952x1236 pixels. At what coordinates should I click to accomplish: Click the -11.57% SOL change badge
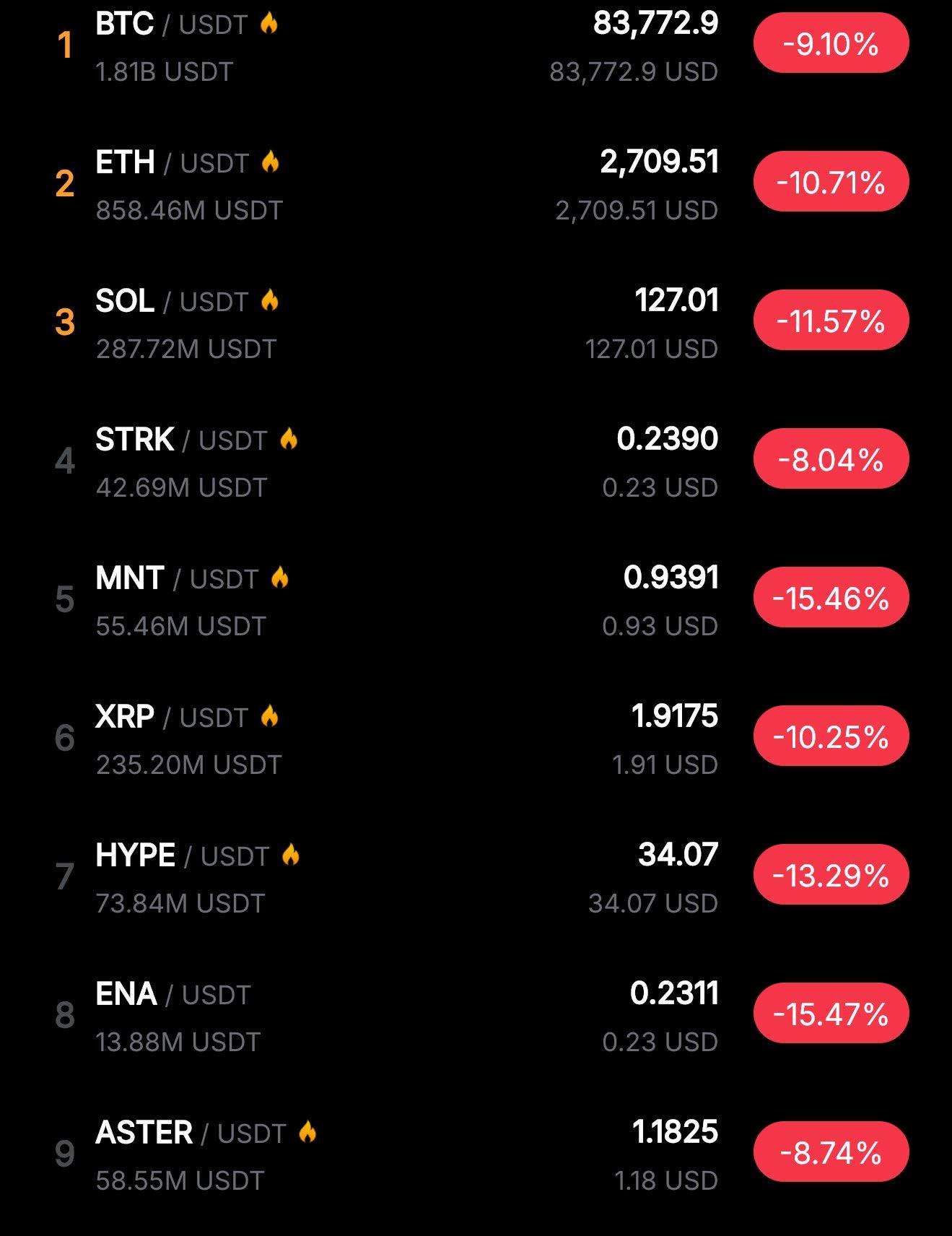pos(831,321)
